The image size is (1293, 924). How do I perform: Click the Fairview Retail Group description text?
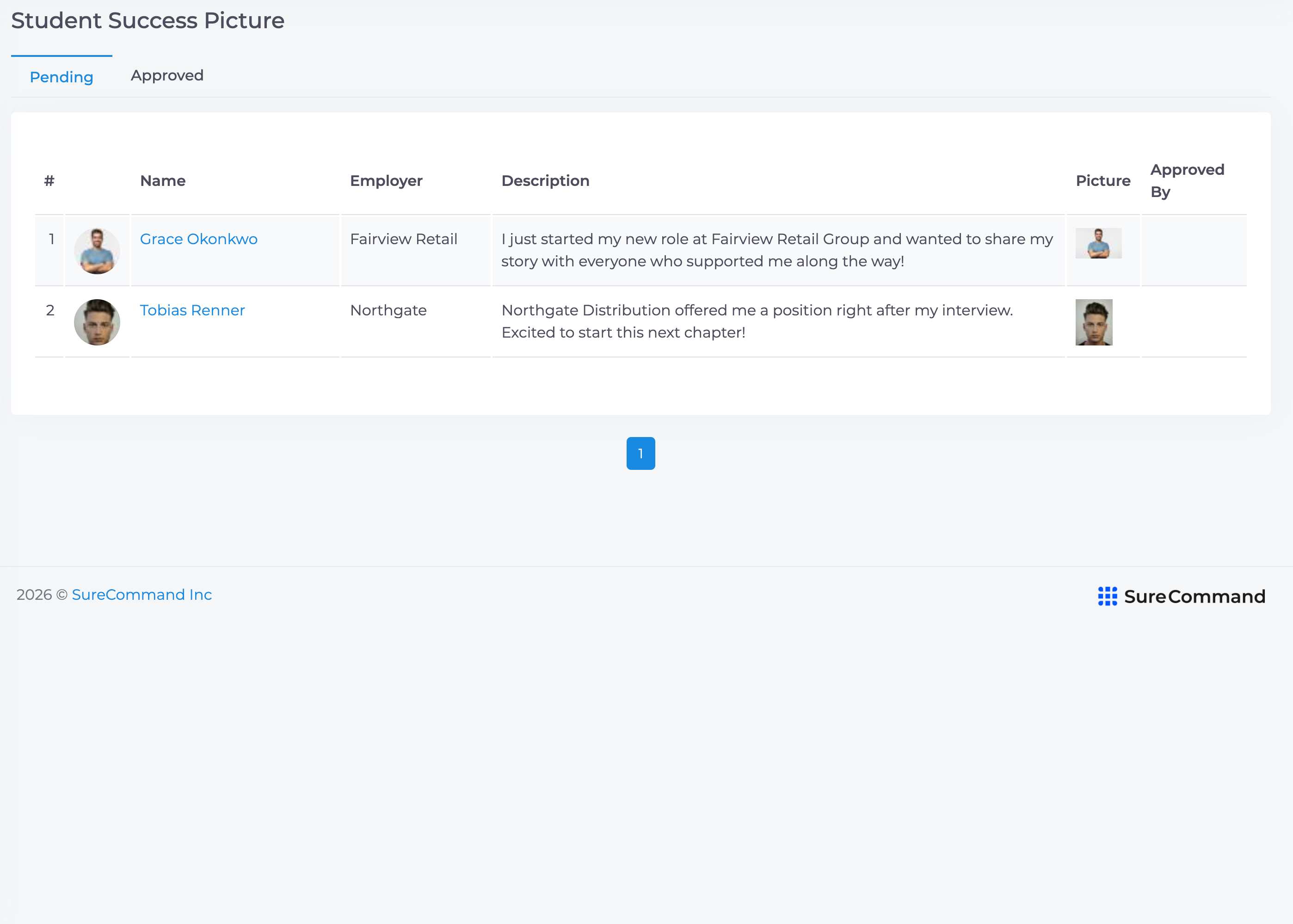pyautogui.click(x=777, y=250)
